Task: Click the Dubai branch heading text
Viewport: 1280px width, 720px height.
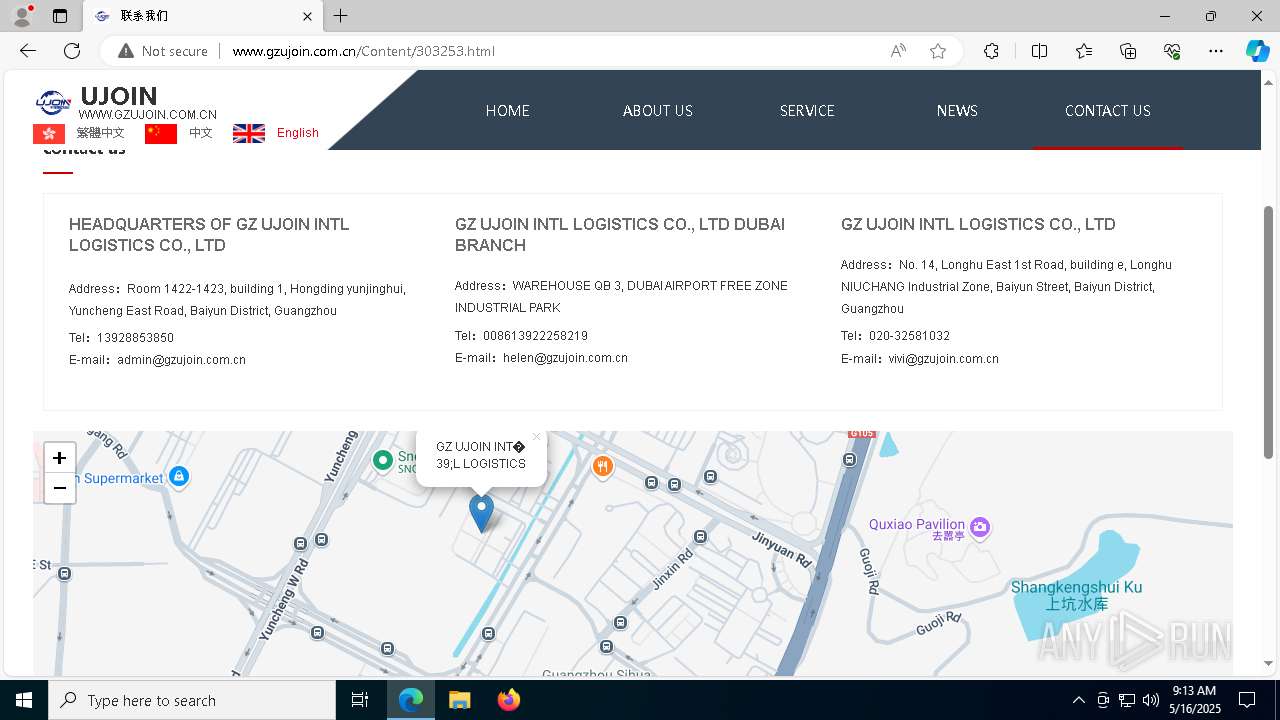Action: coord(620,235)
